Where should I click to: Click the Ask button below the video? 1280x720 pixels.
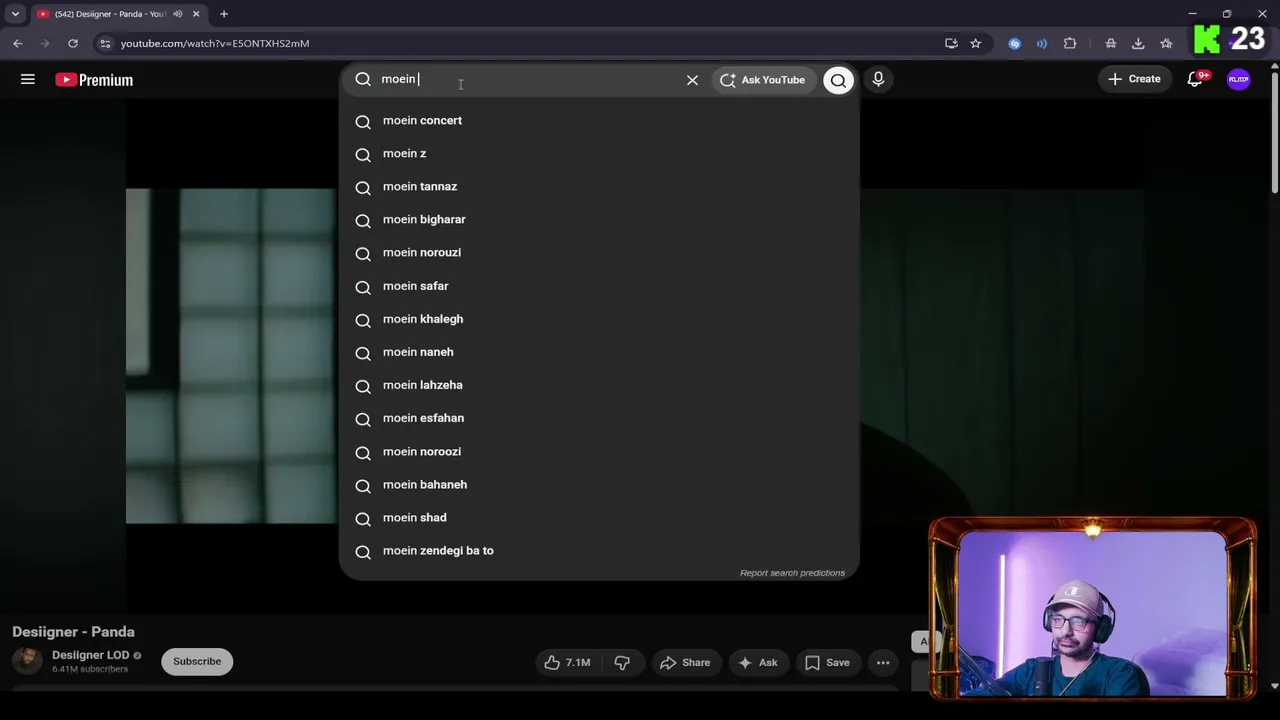point(757,662)
